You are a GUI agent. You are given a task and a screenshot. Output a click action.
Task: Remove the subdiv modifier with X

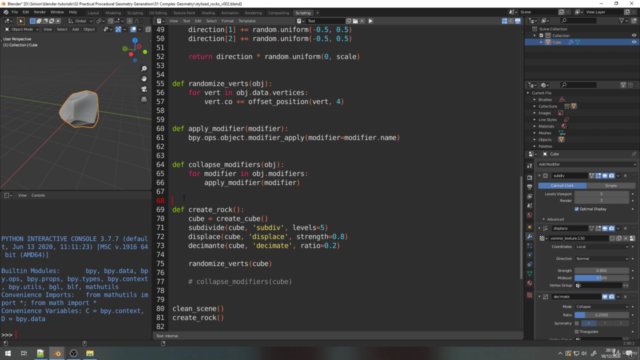click(x=625, y=176)
